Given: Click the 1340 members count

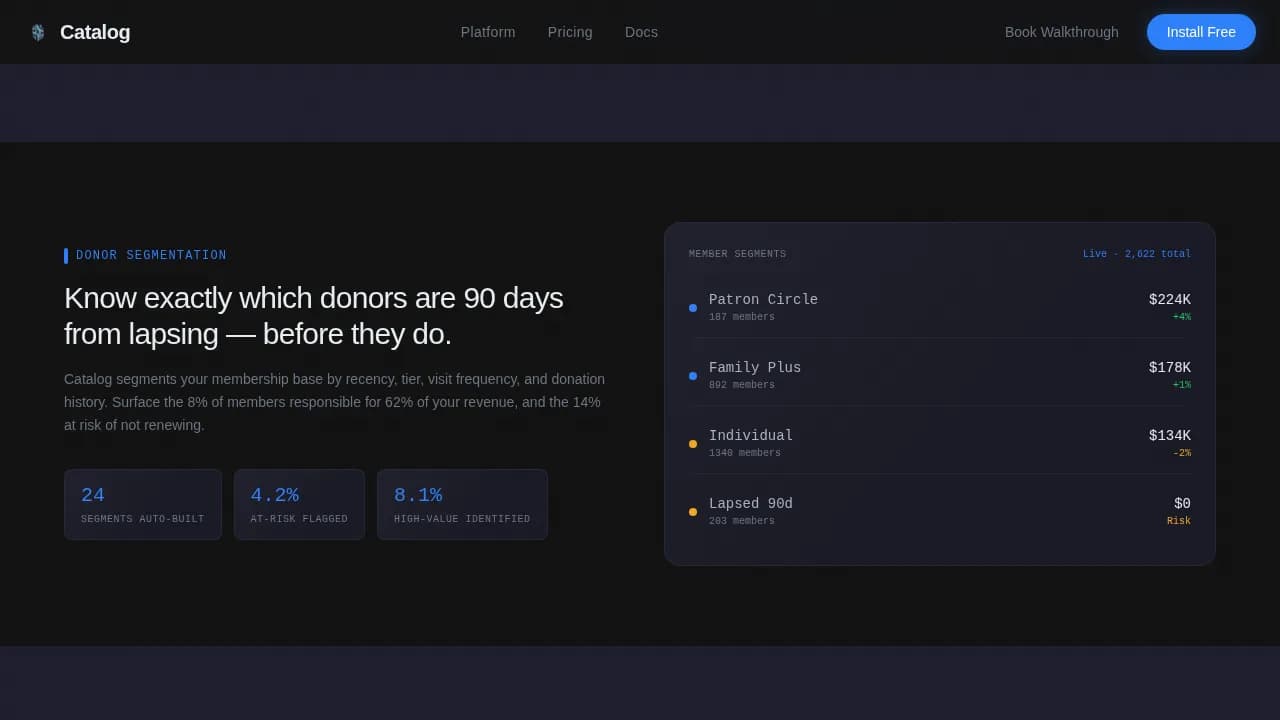Looking at the screenshot, I should point(745,453).
